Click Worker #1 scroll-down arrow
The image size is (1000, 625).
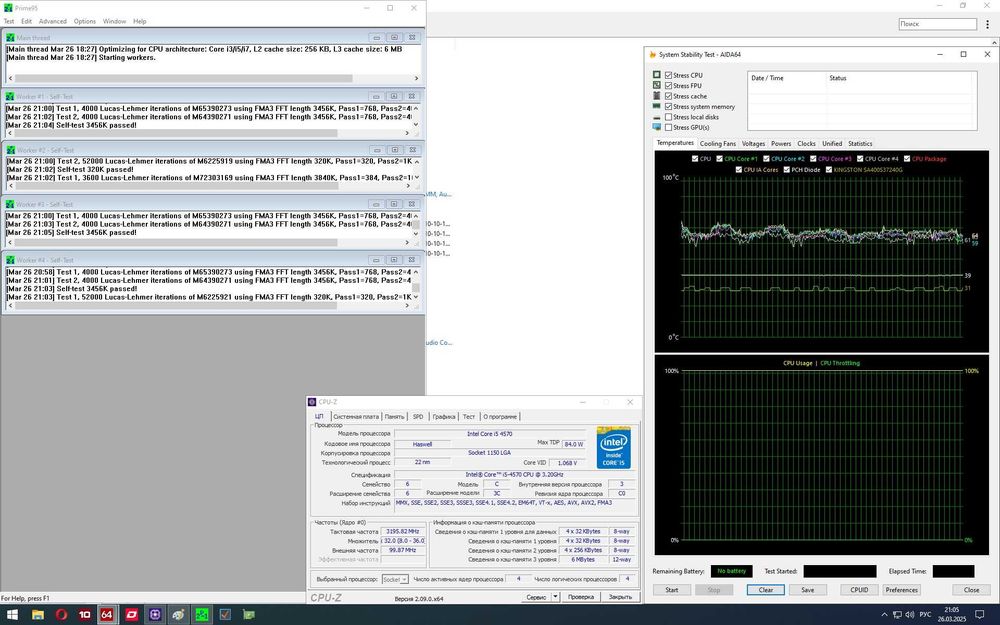[416, 124]
